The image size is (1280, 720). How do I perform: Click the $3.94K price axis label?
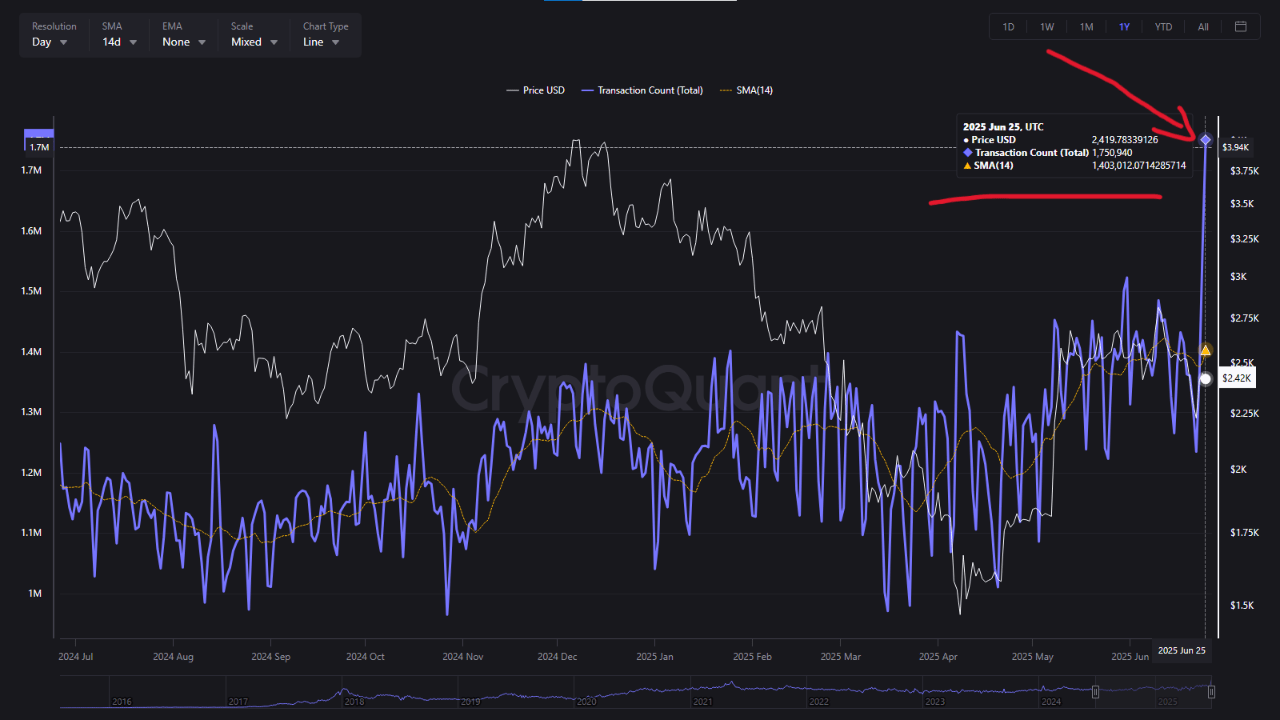click(x=1236, y=147)
